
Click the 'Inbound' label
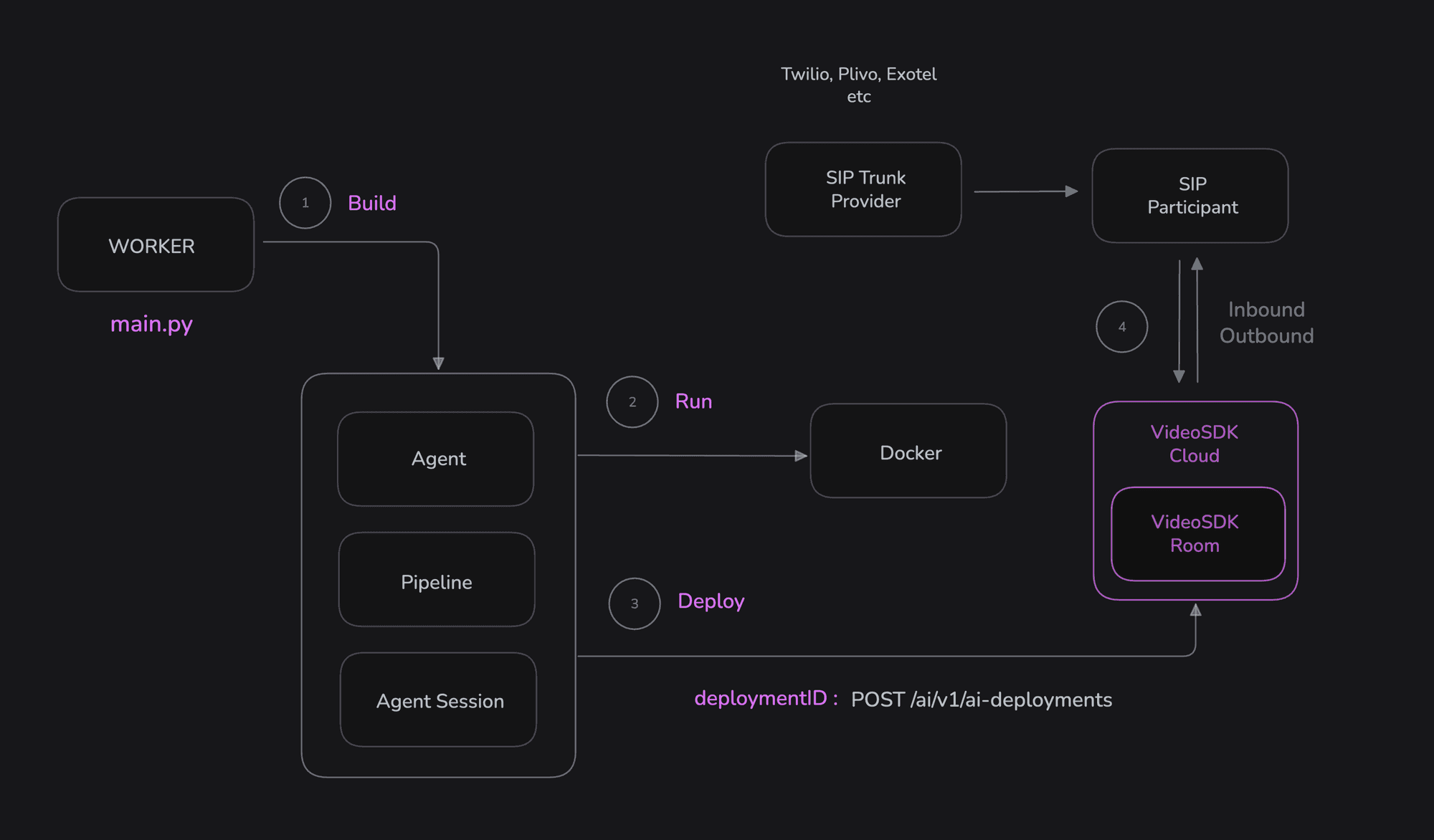tap(1266, 310)
